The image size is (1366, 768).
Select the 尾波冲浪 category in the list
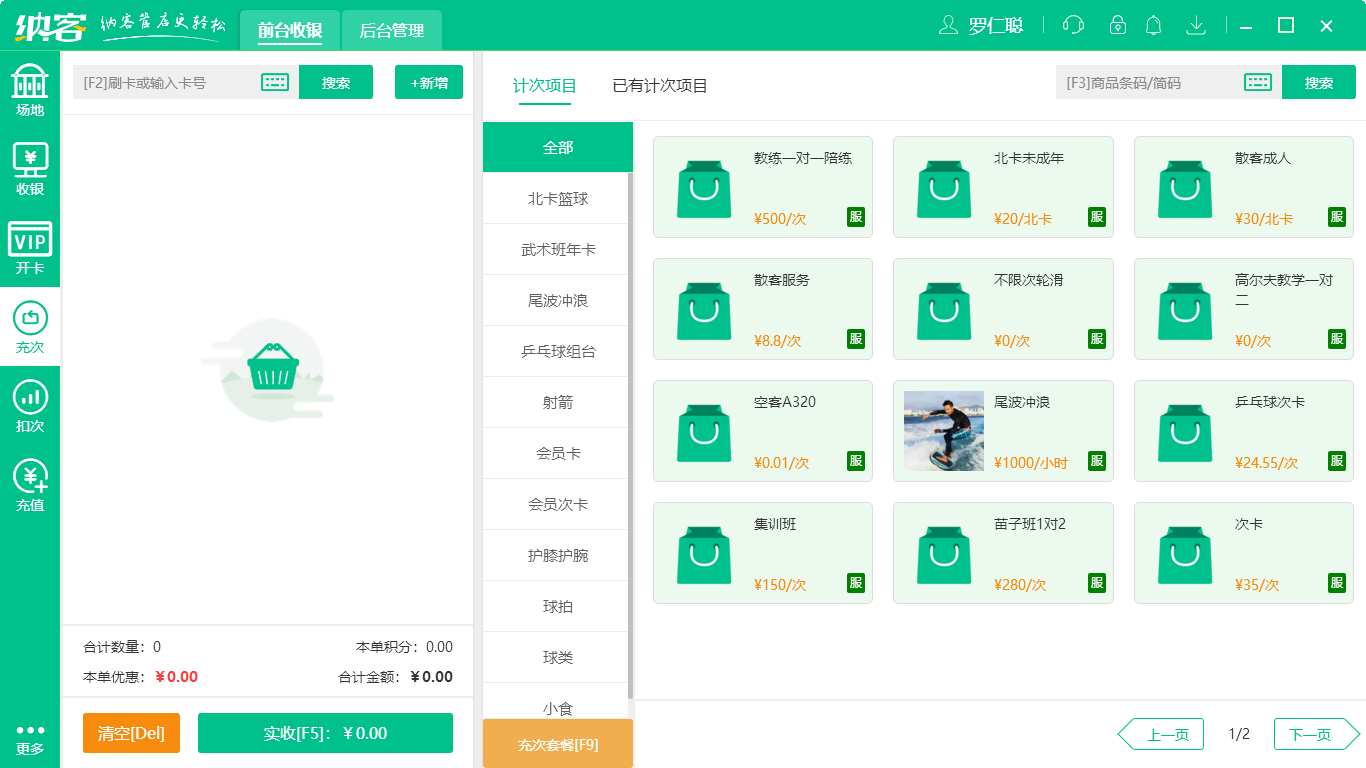[x=556, y=300]
